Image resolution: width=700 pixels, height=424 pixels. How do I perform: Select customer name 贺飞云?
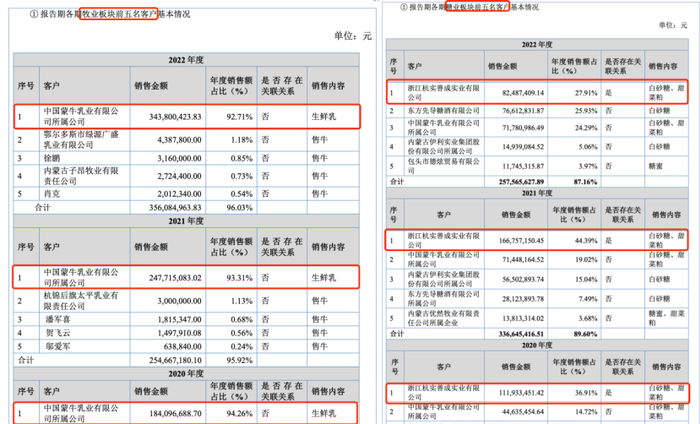pyautogui.click(x=58, y=333)
